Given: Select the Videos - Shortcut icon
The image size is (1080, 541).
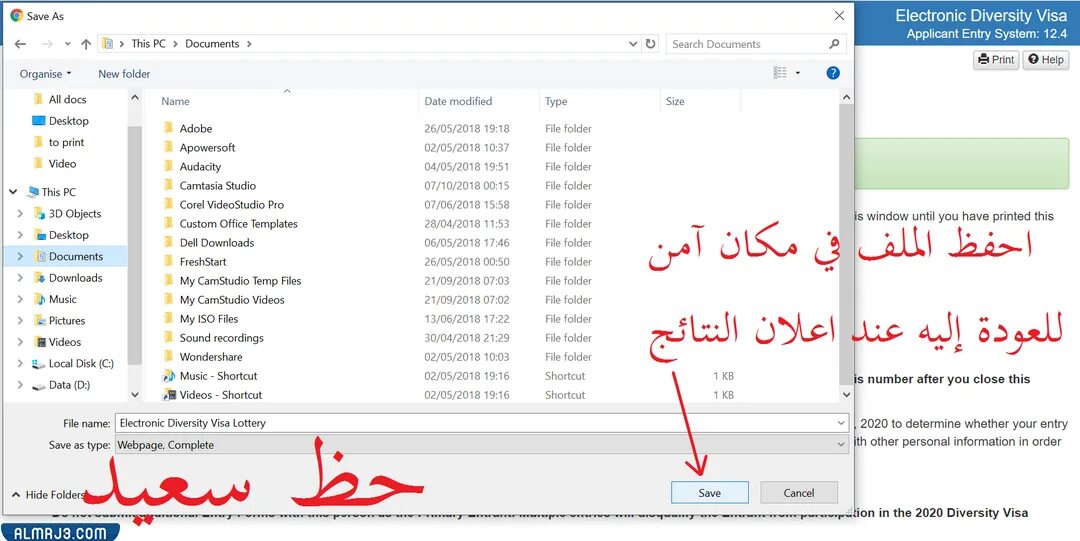Looking at the screenshot, I should pyautogui.click(x=168, y=395).
